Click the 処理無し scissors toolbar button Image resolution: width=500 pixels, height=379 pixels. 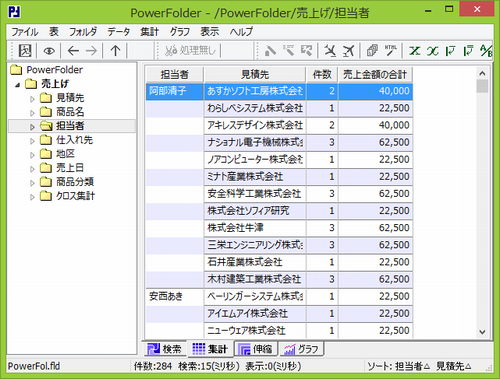(x=190, y=51)
